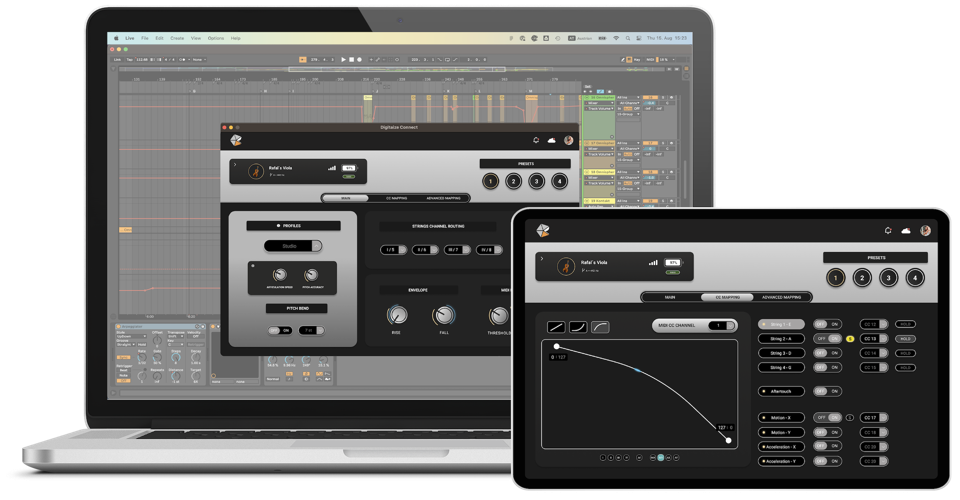Screen dimensions: 960x500
Task: Open the MIDI CC Channel selector
Action: pos(717,325)
